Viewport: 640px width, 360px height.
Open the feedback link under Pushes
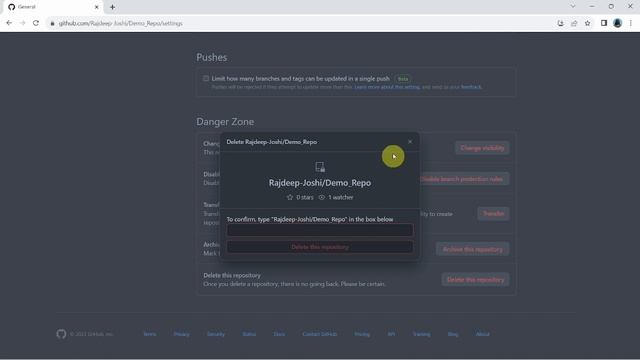point(471,87)
